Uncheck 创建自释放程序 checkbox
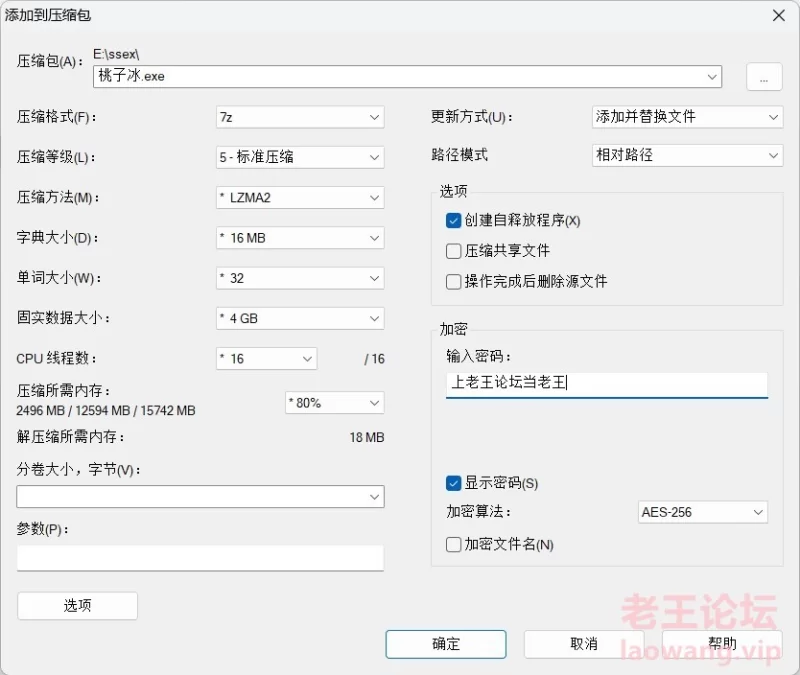Screen dimensions: 800x675 point(453,220)
